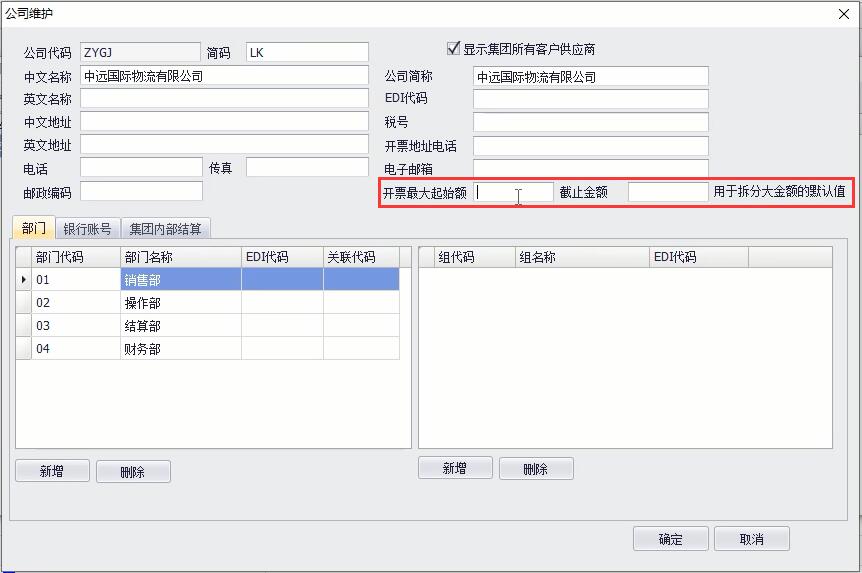Select the 部门 tab

coord(33,229)
